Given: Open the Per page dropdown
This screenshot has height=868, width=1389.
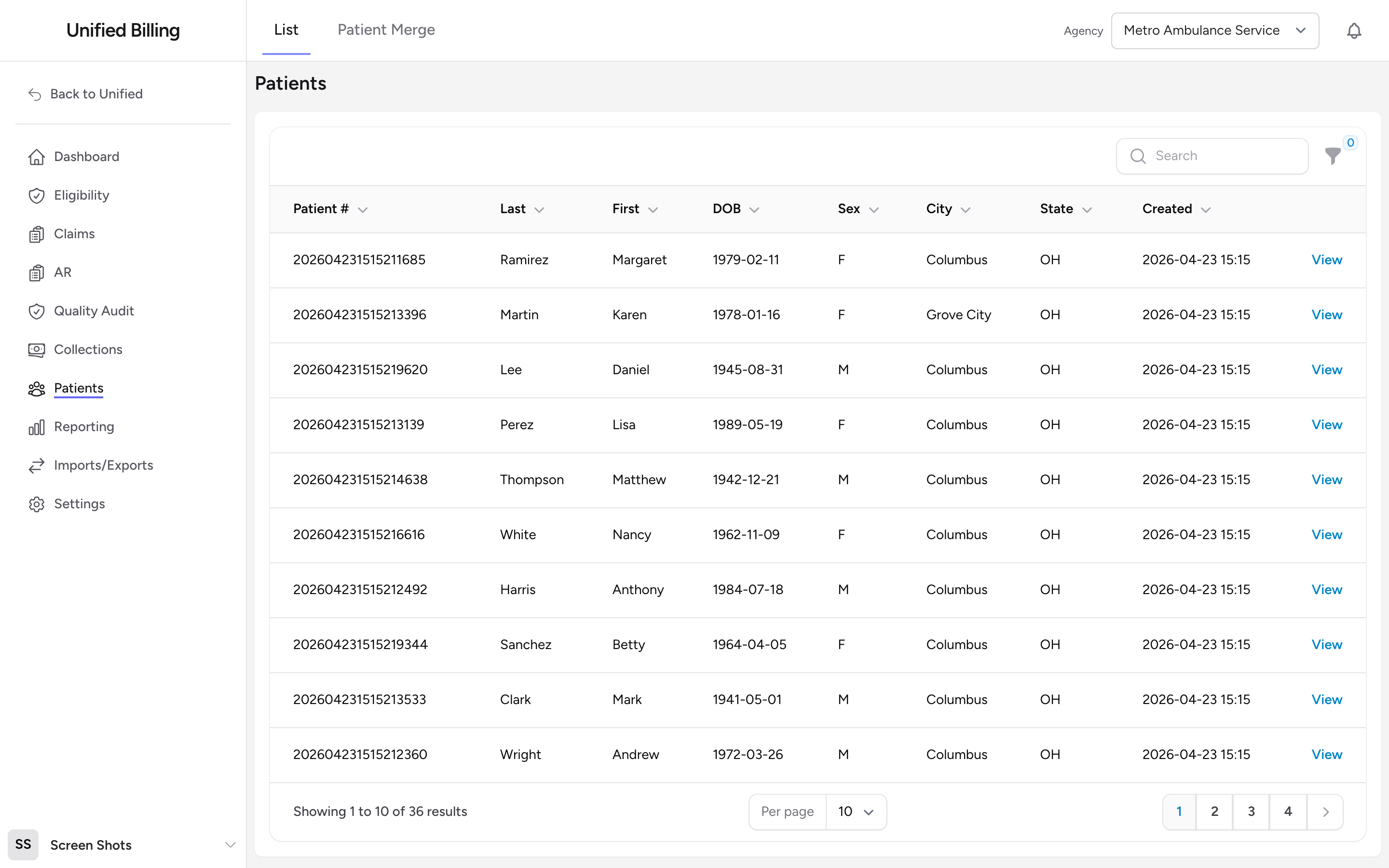Looking at the screenshot, I should click(856, 812).
